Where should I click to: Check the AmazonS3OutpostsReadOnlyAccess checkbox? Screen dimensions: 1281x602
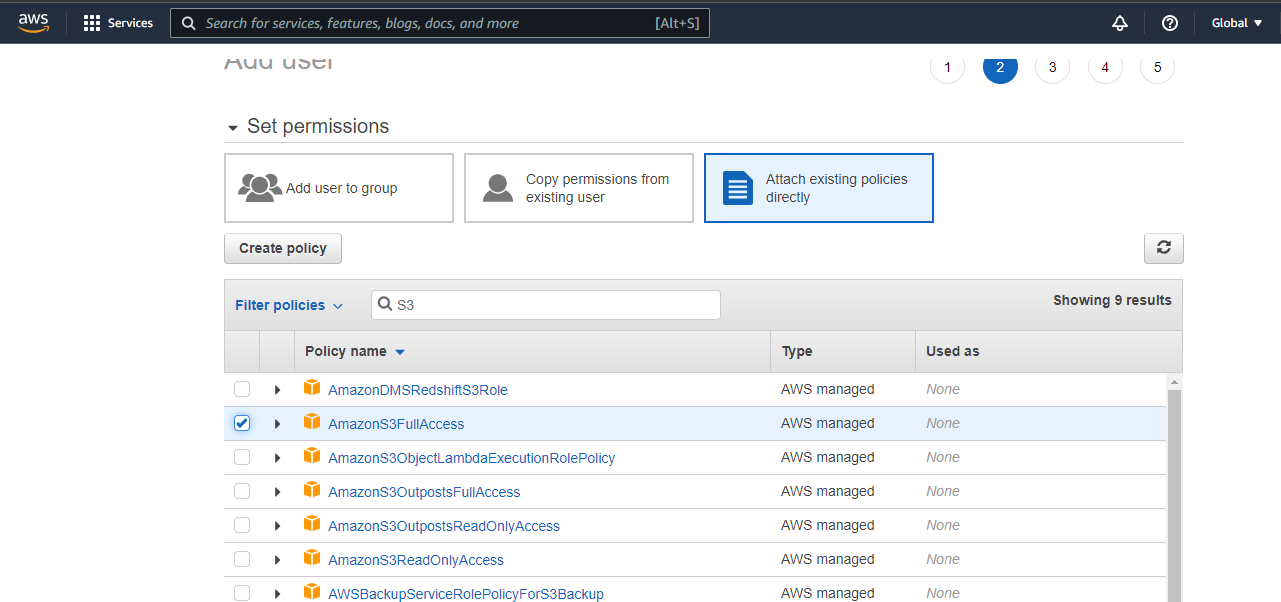(242, 525)
